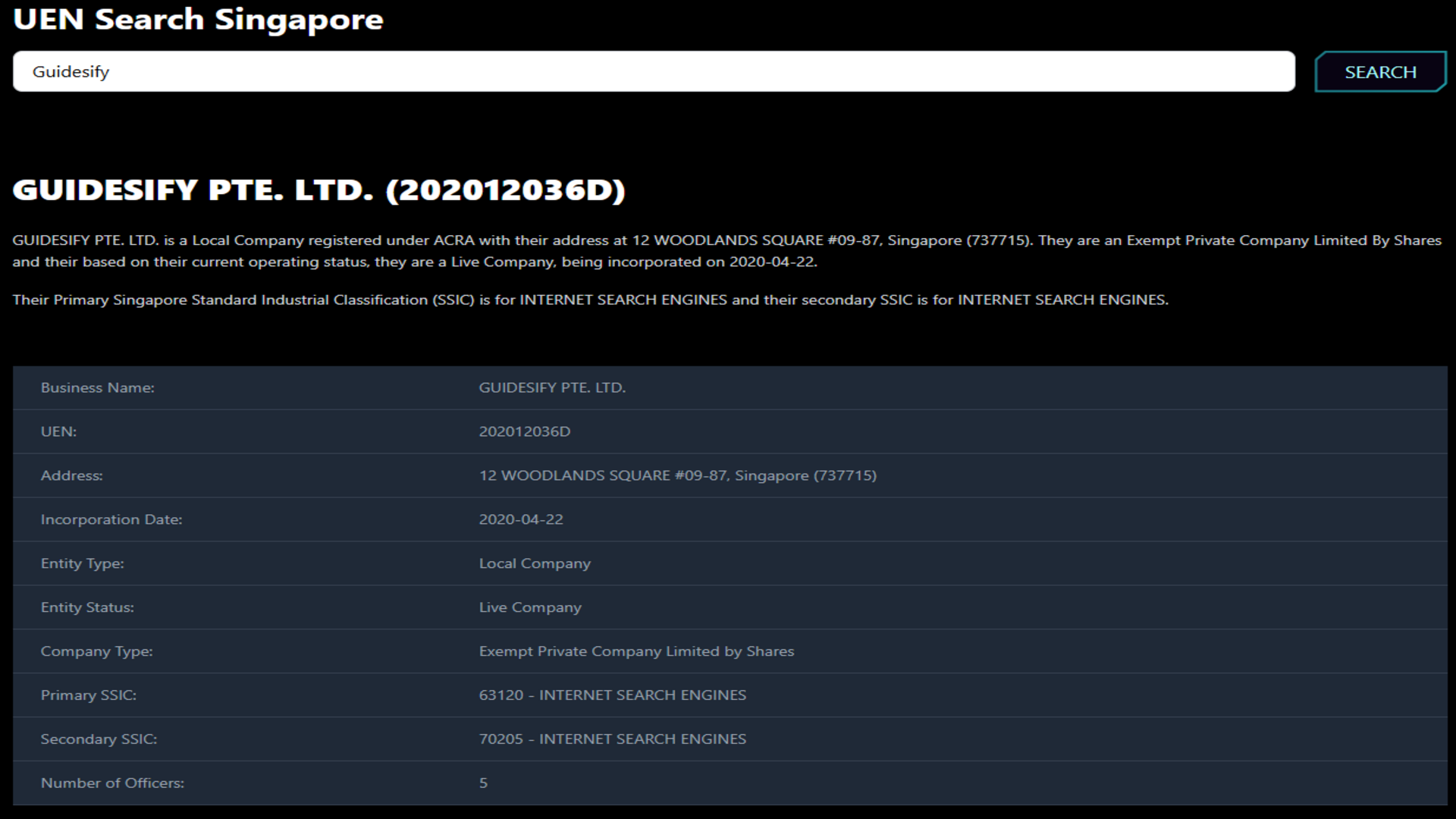Click the Exempt Private Company Limited by Shares value

(636, 651)
